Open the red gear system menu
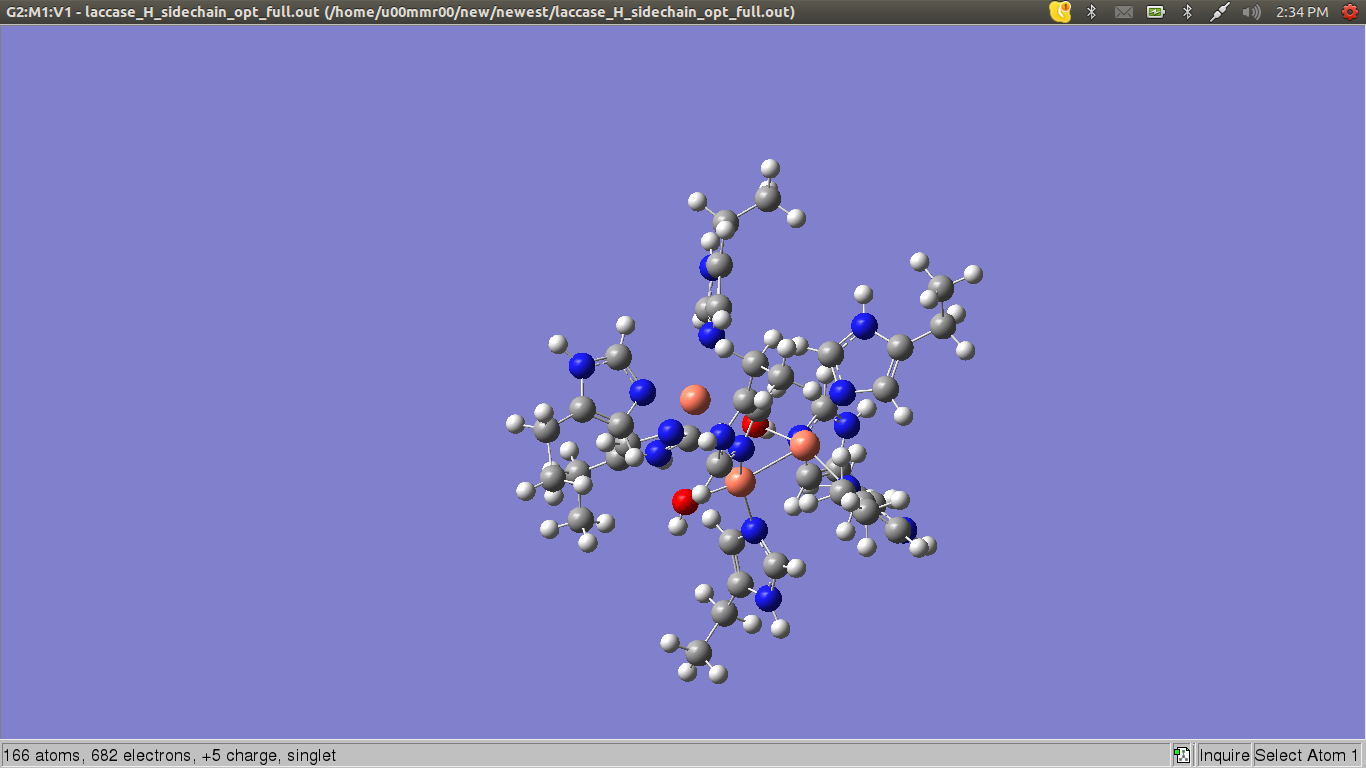Viewport: 1366px width, 768px height. pyautogui.click(x=1349, y=12)
